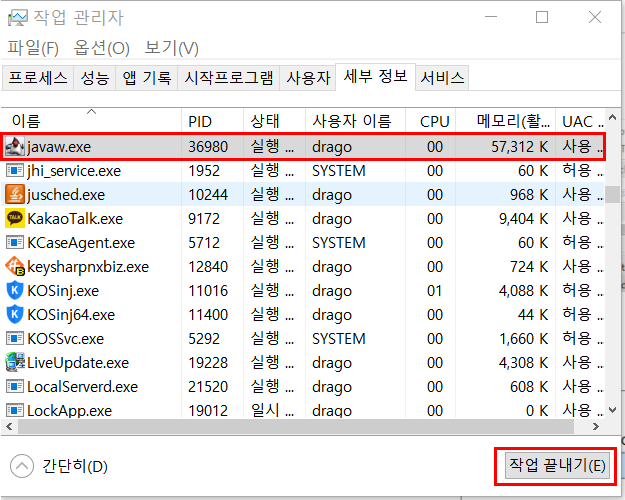625x500 pixels.
Task: Switch to the 서비스 tab
Action: (442, 77)
